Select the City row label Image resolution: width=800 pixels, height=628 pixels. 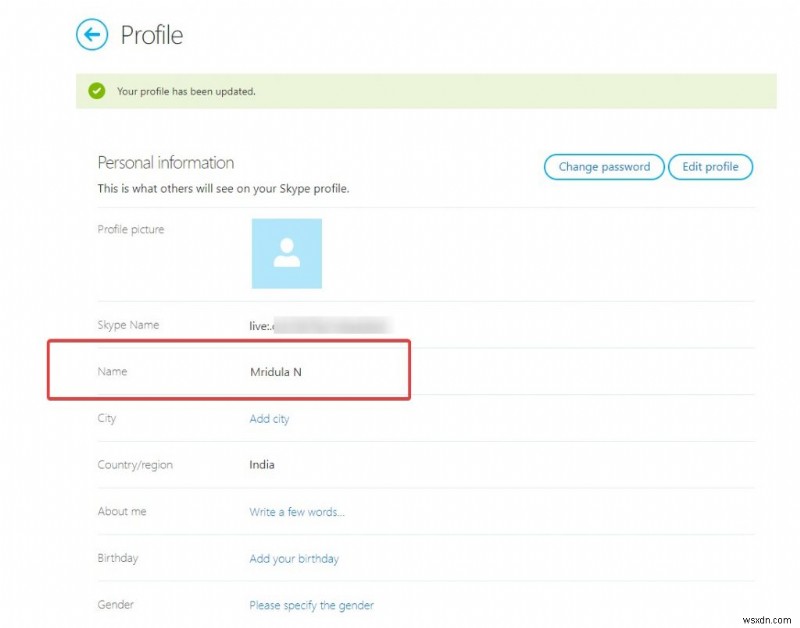[107, 419]
